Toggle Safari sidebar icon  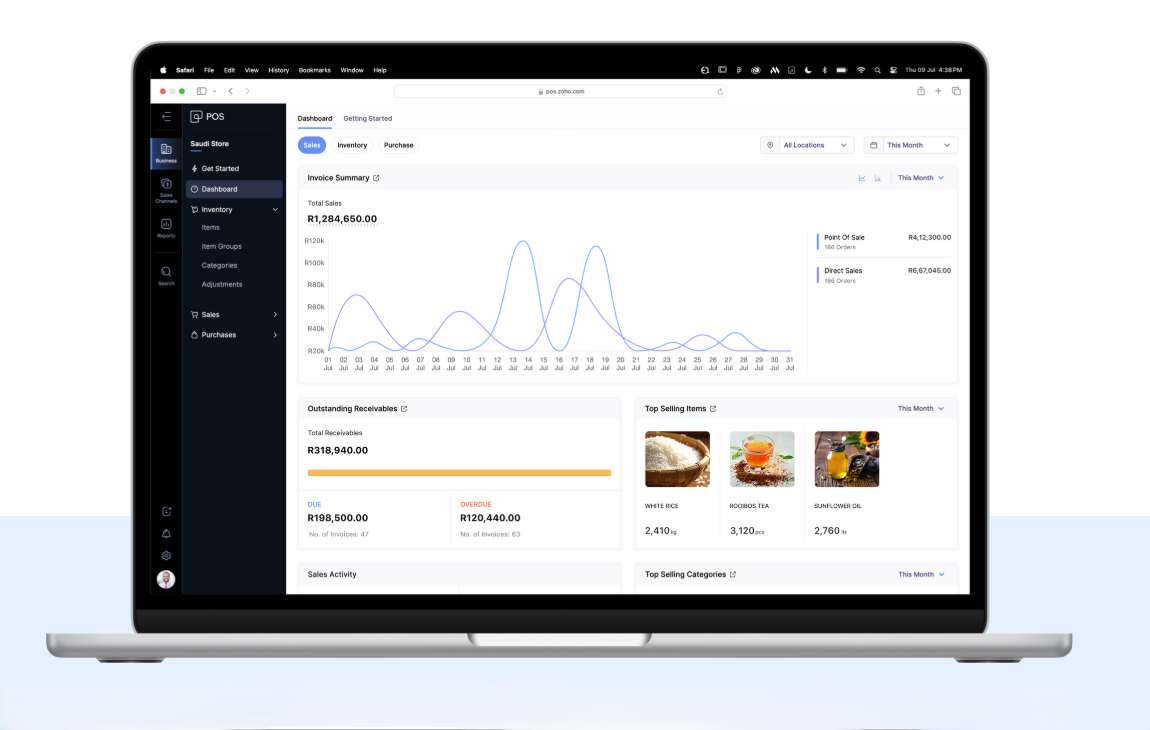click(x=201, y=91)
